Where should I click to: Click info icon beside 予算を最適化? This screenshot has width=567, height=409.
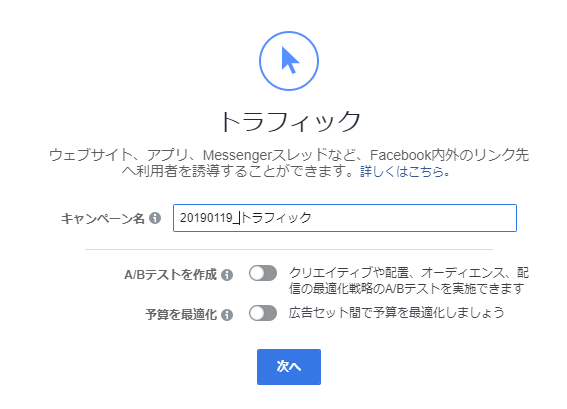[227, 315]
